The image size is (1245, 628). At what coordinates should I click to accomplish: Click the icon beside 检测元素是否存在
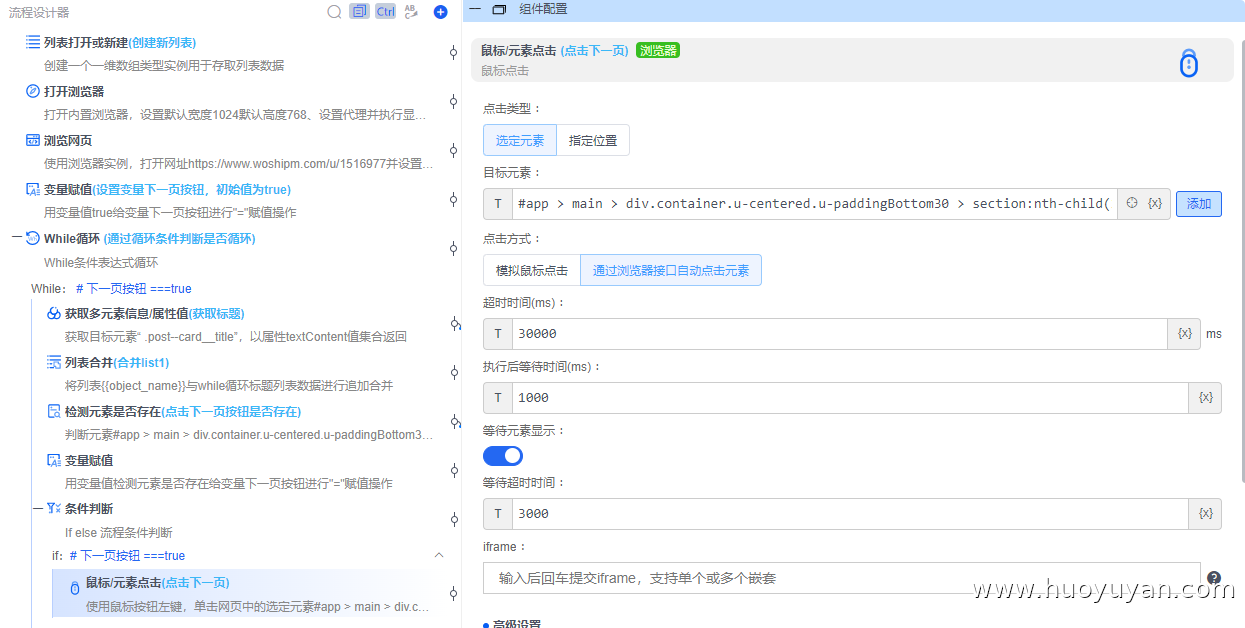coord(54,411)
